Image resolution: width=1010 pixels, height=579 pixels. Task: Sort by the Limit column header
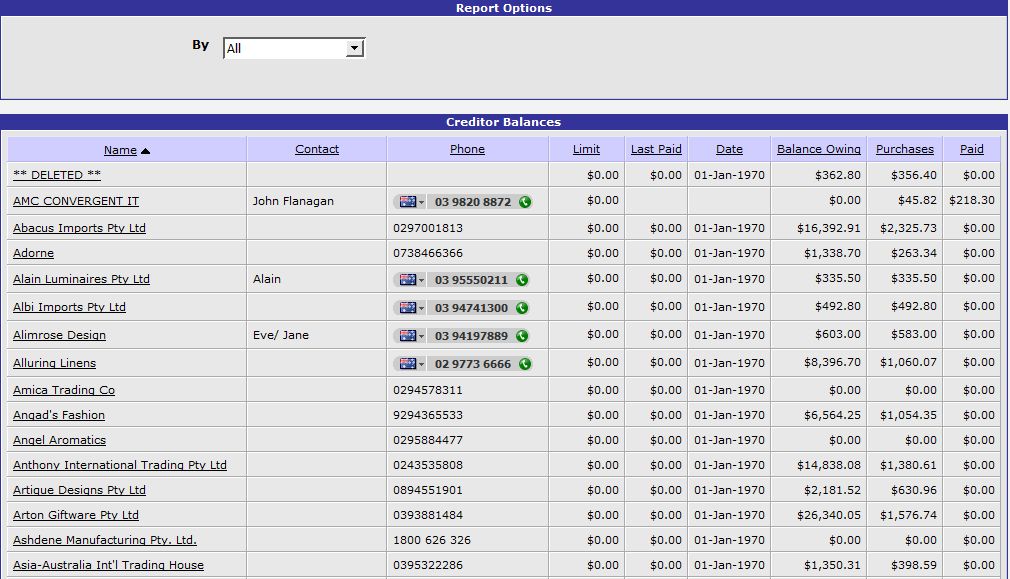pyautogui.click(x=586, y=149)
